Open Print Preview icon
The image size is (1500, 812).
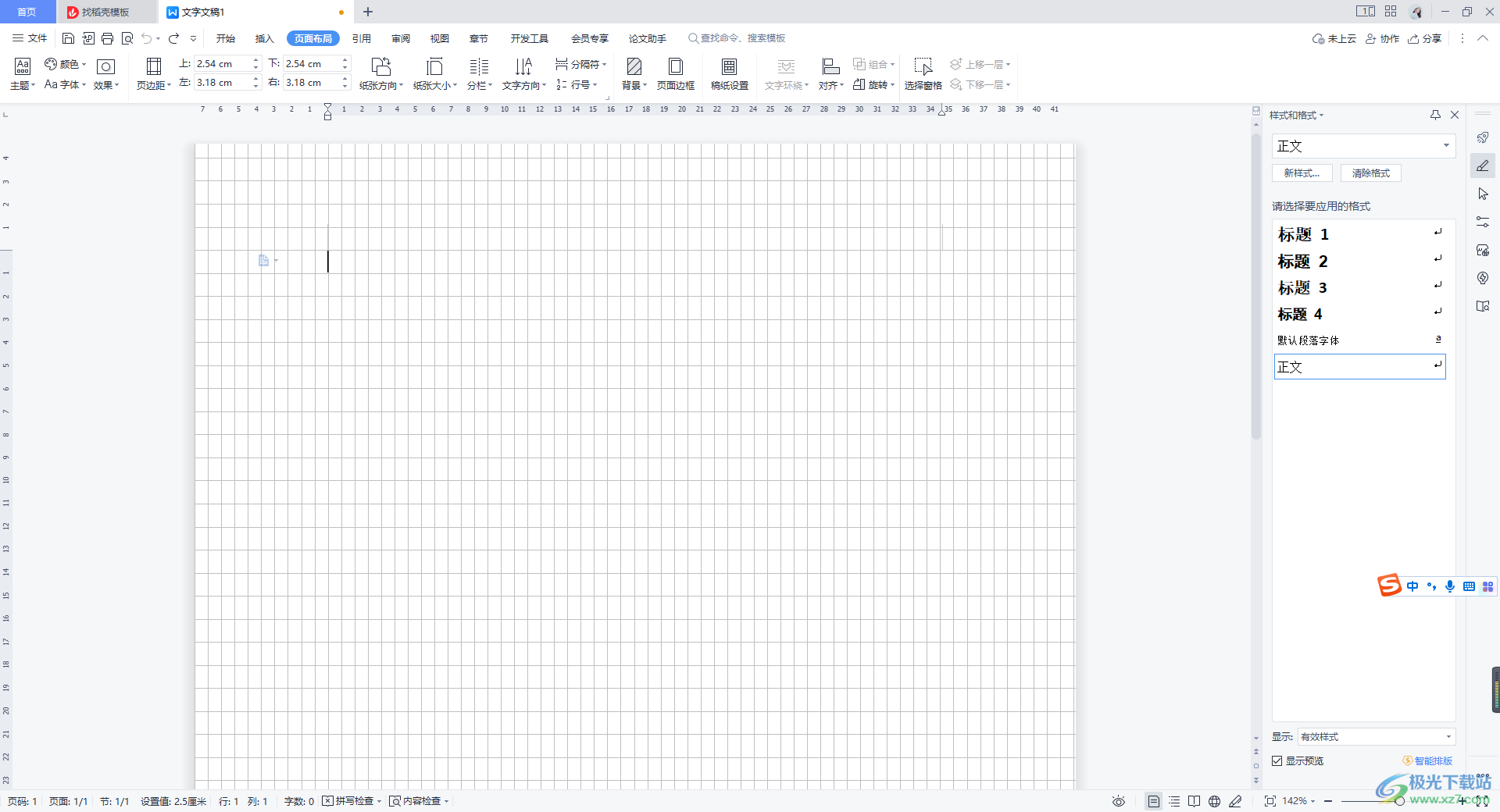pyautogui.click(x=127, y=38)
